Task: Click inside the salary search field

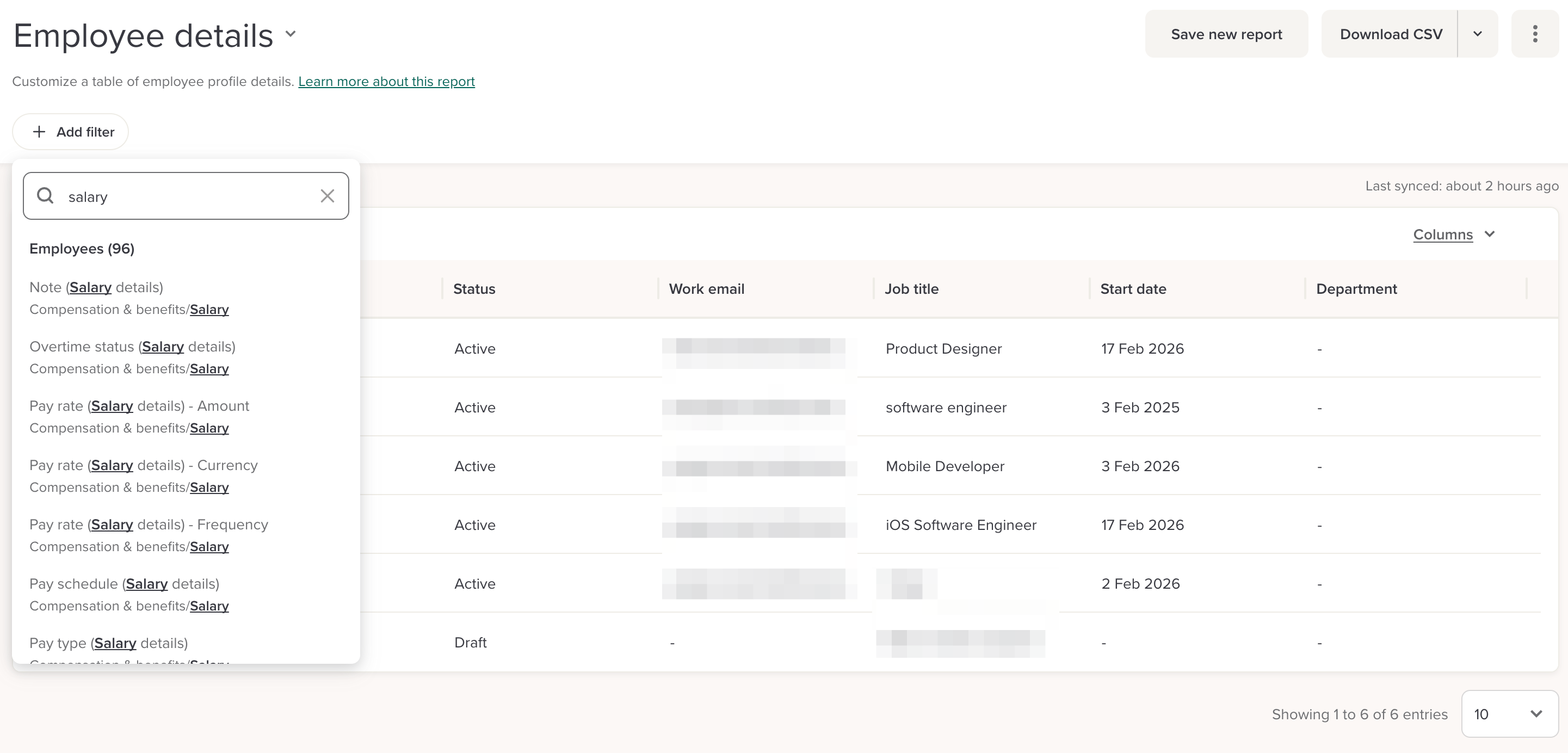Action: [x=183, y=196]
